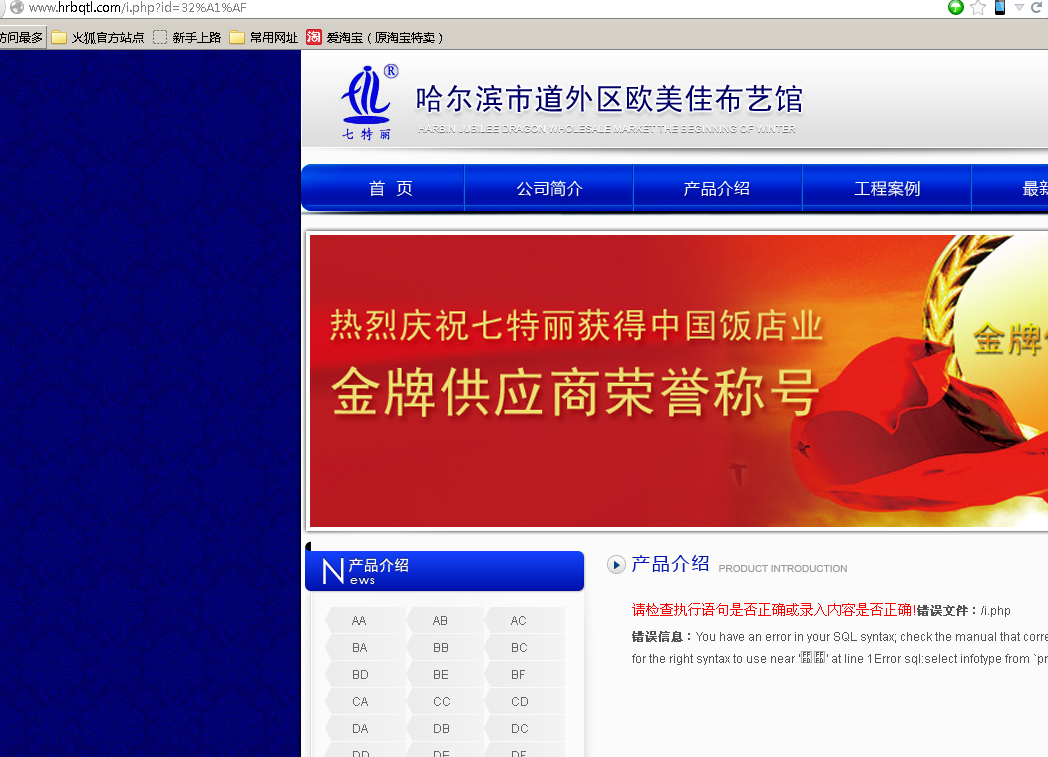The height and width of the screenshot is (757, 1048).
Task: Open the mobile phone icon in address bar
Action: (1000, 7)
